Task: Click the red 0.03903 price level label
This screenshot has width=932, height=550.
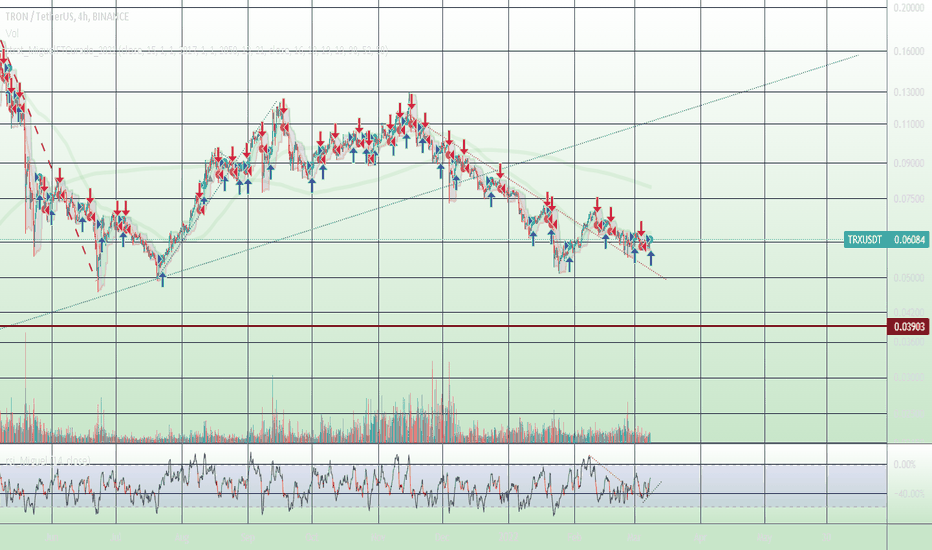Action: tap(908, 326)
